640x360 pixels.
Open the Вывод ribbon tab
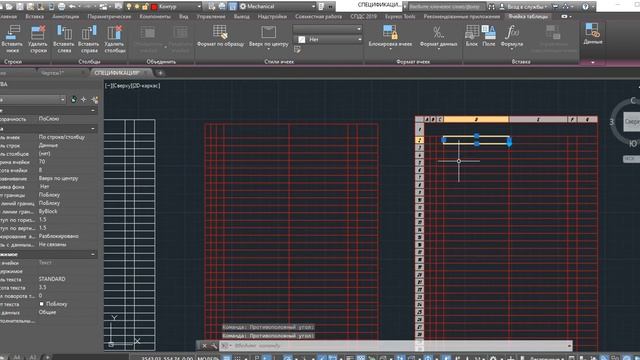pos(242,17)
